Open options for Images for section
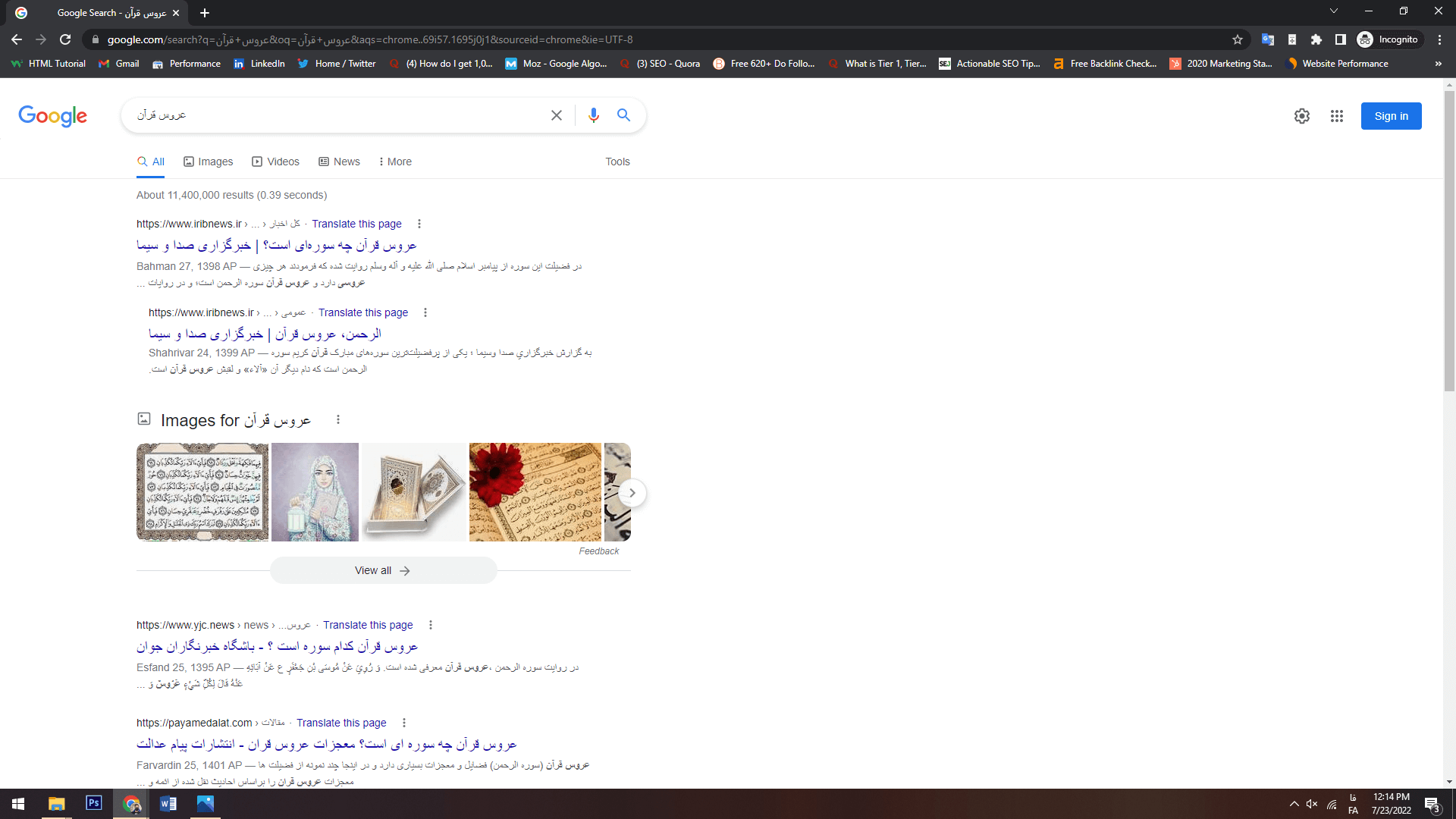 coord(338,419)
